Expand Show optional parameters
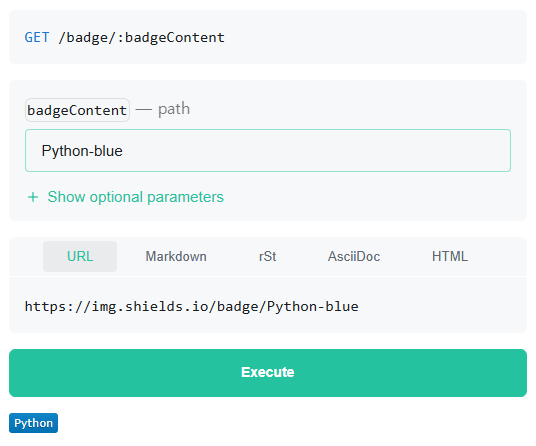 (125, 197)
